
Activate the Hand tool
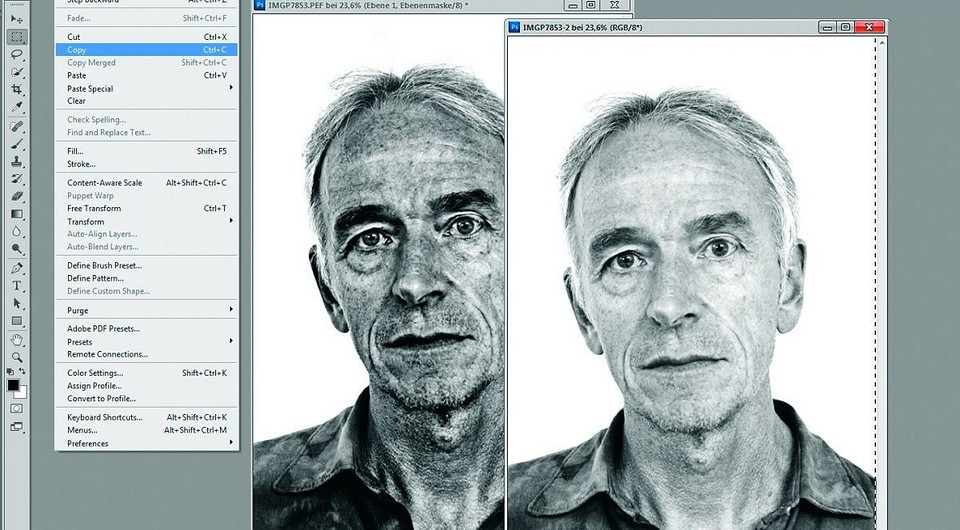click(x=17, y=339)
